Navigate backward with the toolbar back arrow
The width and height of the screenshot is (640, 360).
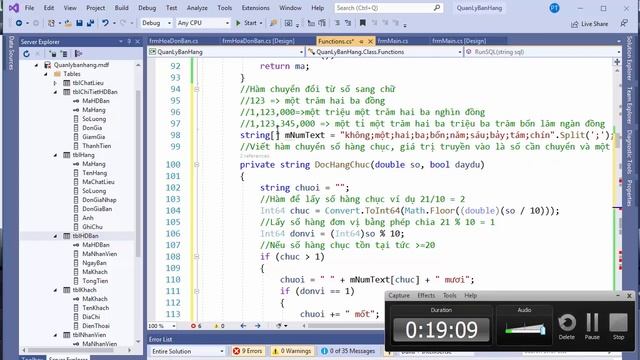pyautogui.click(x=19, y=23)
